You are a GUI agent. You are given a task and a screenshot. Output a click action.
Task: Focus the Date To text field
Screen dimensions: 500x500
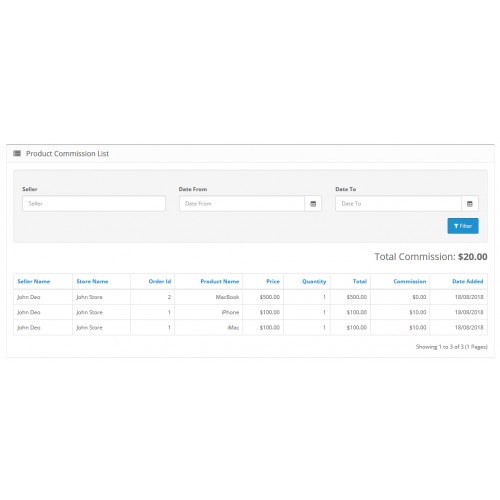pos(398,204)
